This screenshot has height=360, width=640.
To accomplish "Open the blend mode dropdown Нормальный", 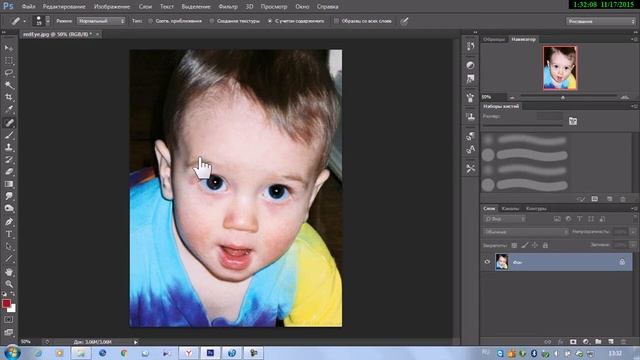I will click(100, 21).
